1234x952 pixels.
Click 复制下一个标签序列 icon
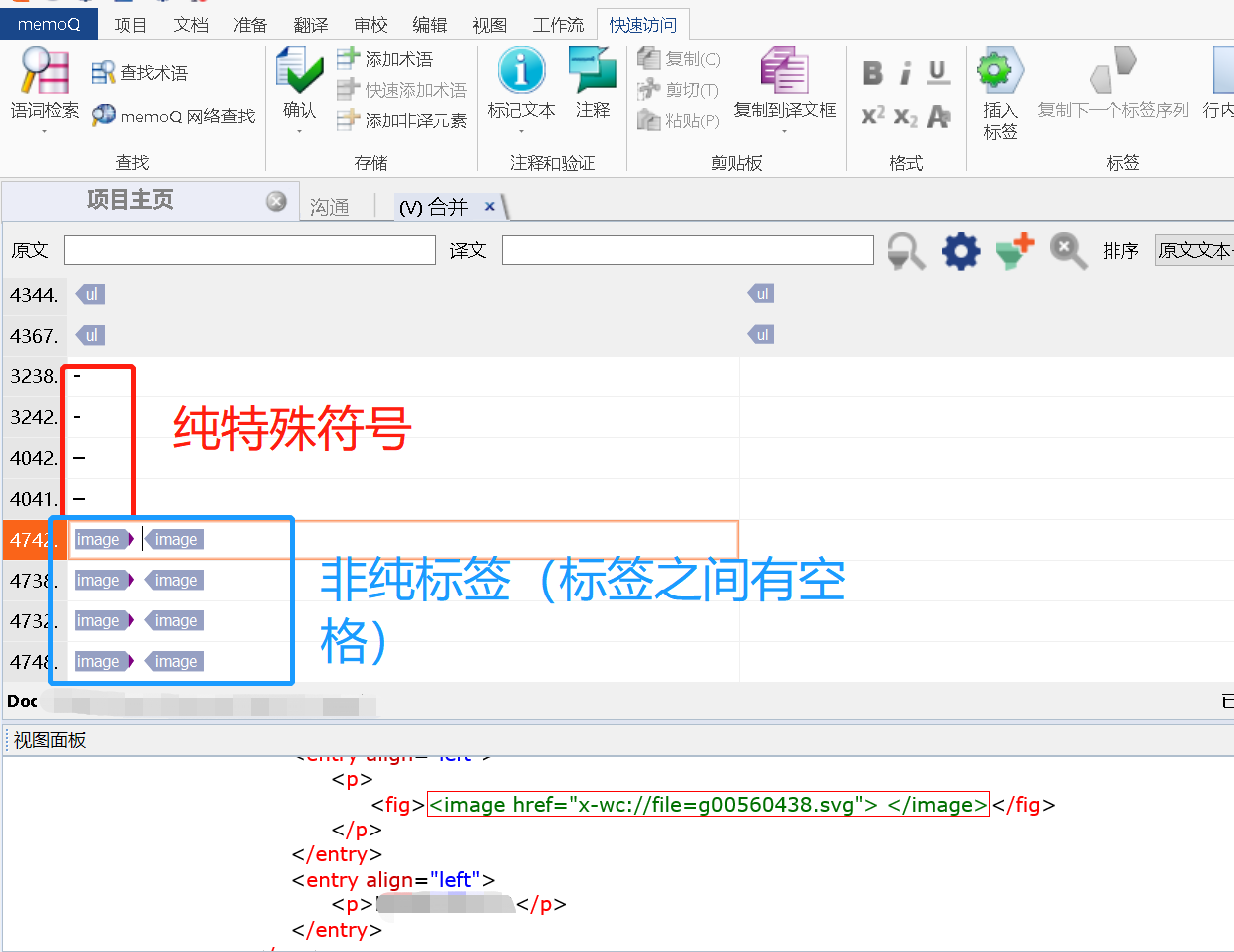tap(1113, 70)
